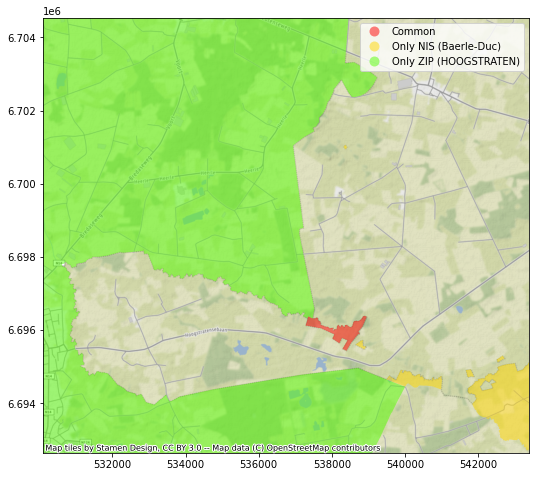Click the 1e6 axis offset label
This screenshot has width=535, height=477.
(52, 11)
